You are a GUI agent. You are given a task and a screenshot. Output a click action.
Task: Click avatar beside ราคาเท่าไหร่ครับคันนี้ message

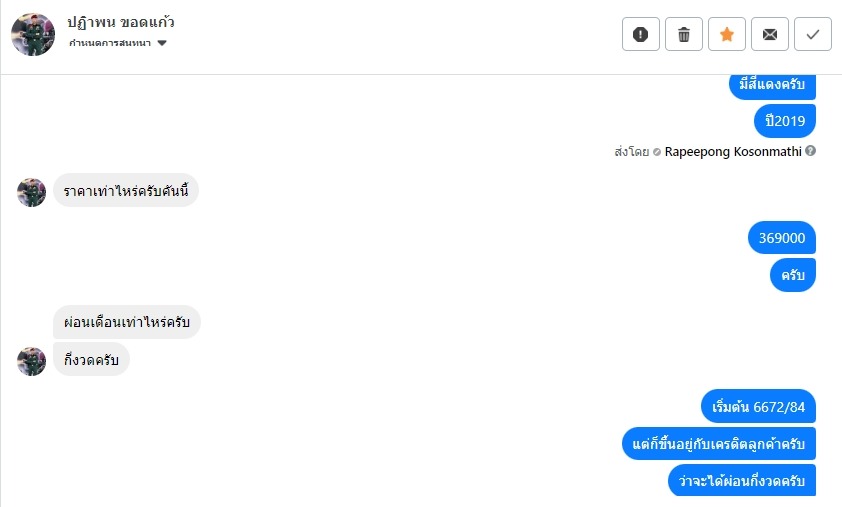[32, 192]
